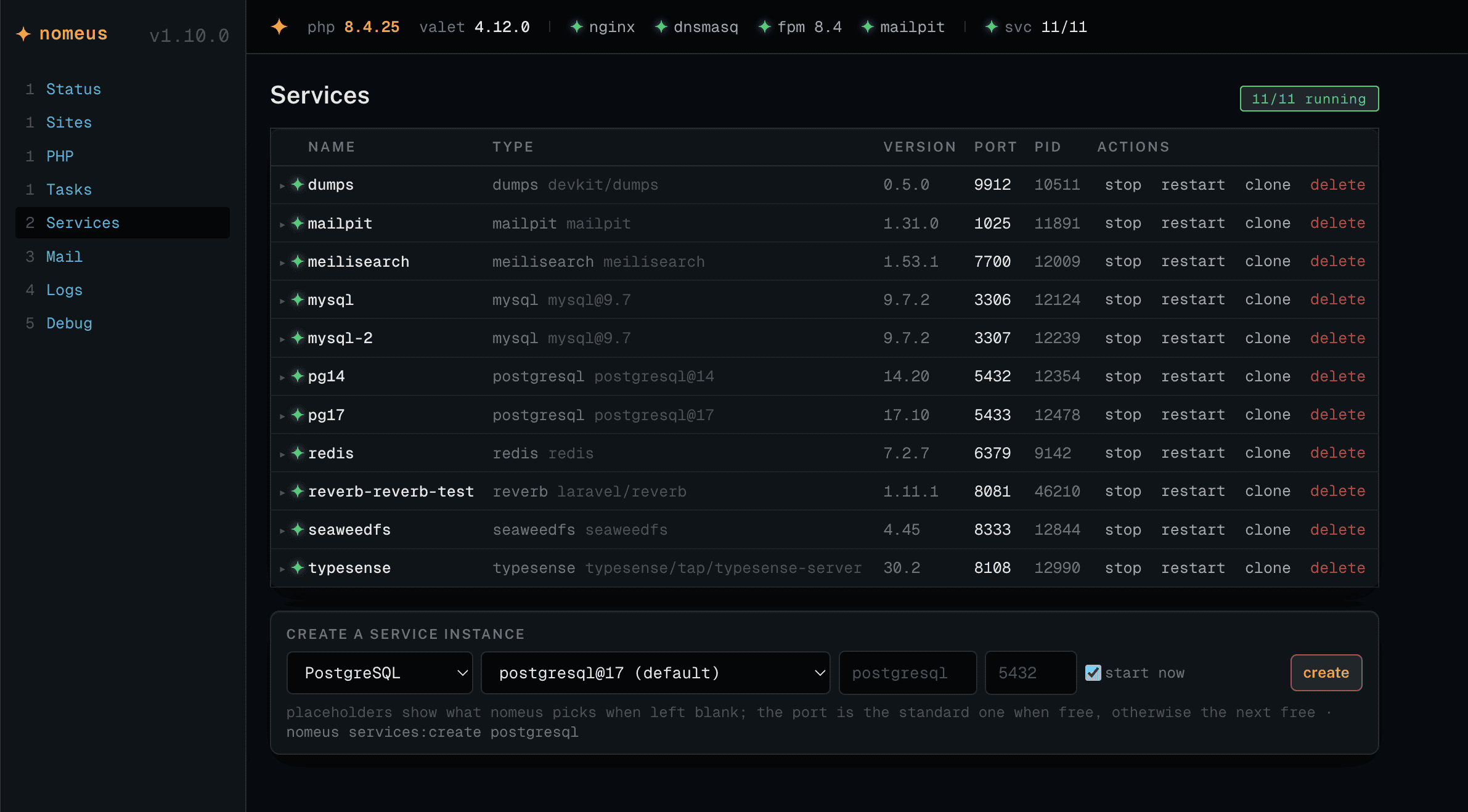Restart the reverb-reverb-test service
The image size is (1468, 812).
point(1193,491)
